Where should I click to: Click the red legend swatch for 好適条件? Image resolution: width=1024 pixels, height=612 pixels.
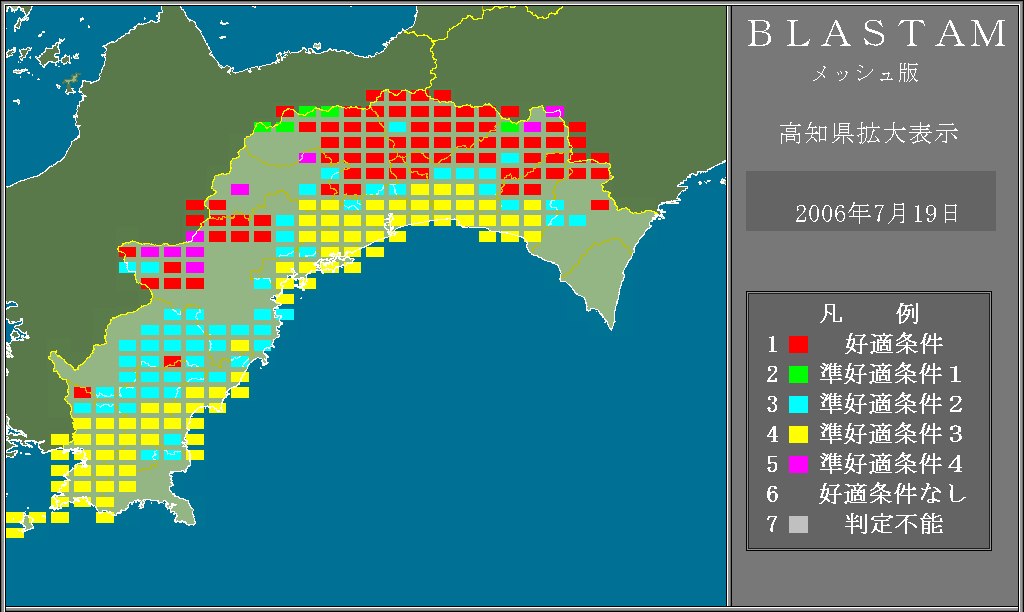(x=798, y=344)
